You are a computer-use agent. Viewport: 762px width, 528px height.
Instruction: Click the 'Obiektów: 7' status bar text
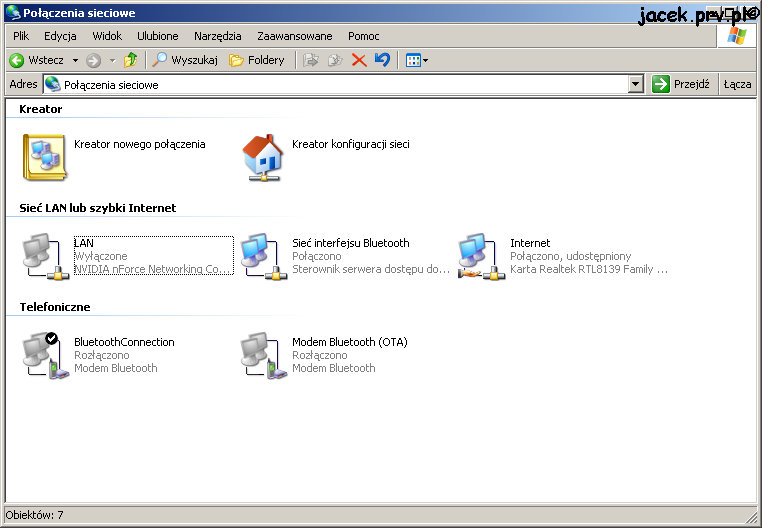click(x=34, y=515)
